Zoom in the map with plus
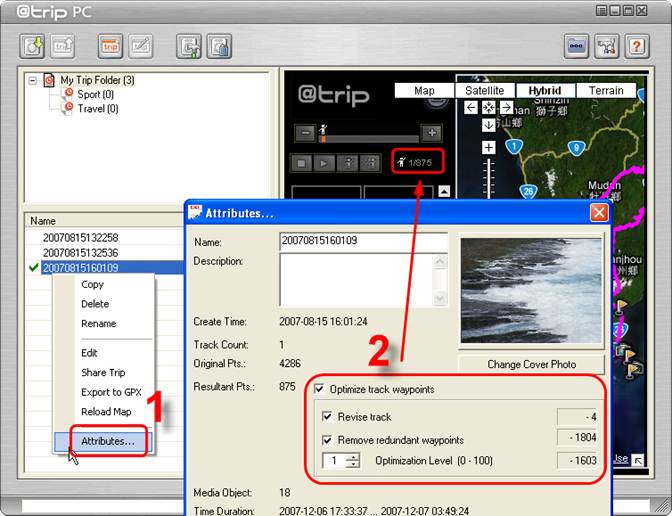This screenshot has width=672, height=516. (489, 147)
